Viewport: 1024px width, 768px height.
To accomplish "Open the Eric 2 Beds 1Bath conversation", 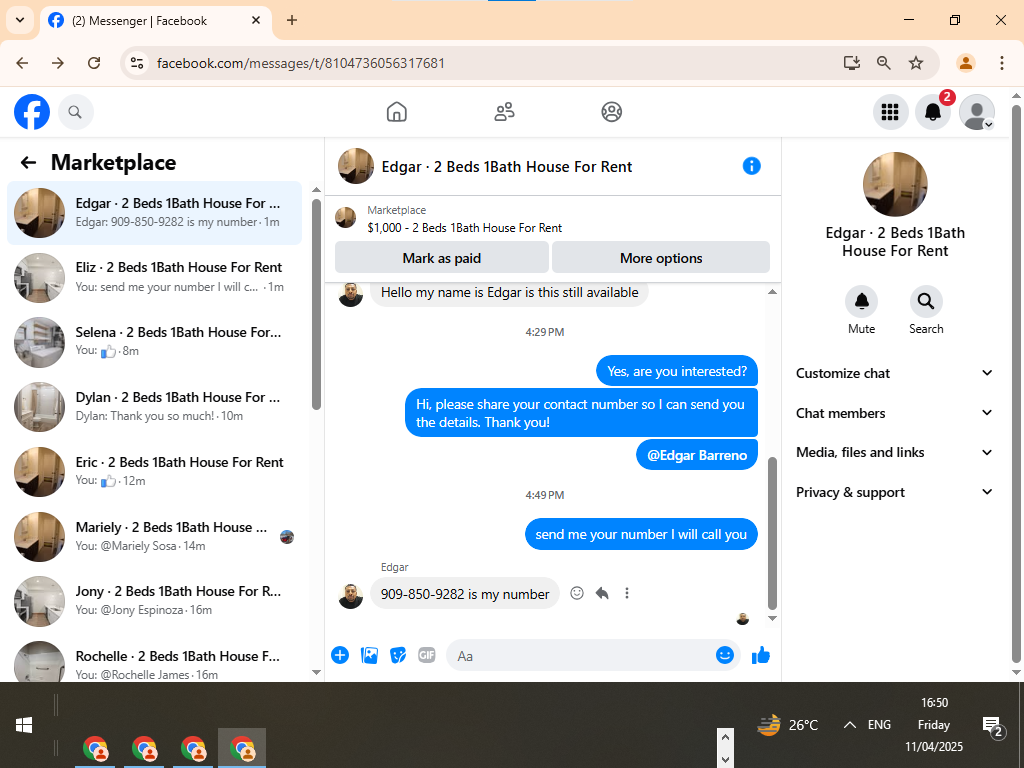I will coord(154,472).
